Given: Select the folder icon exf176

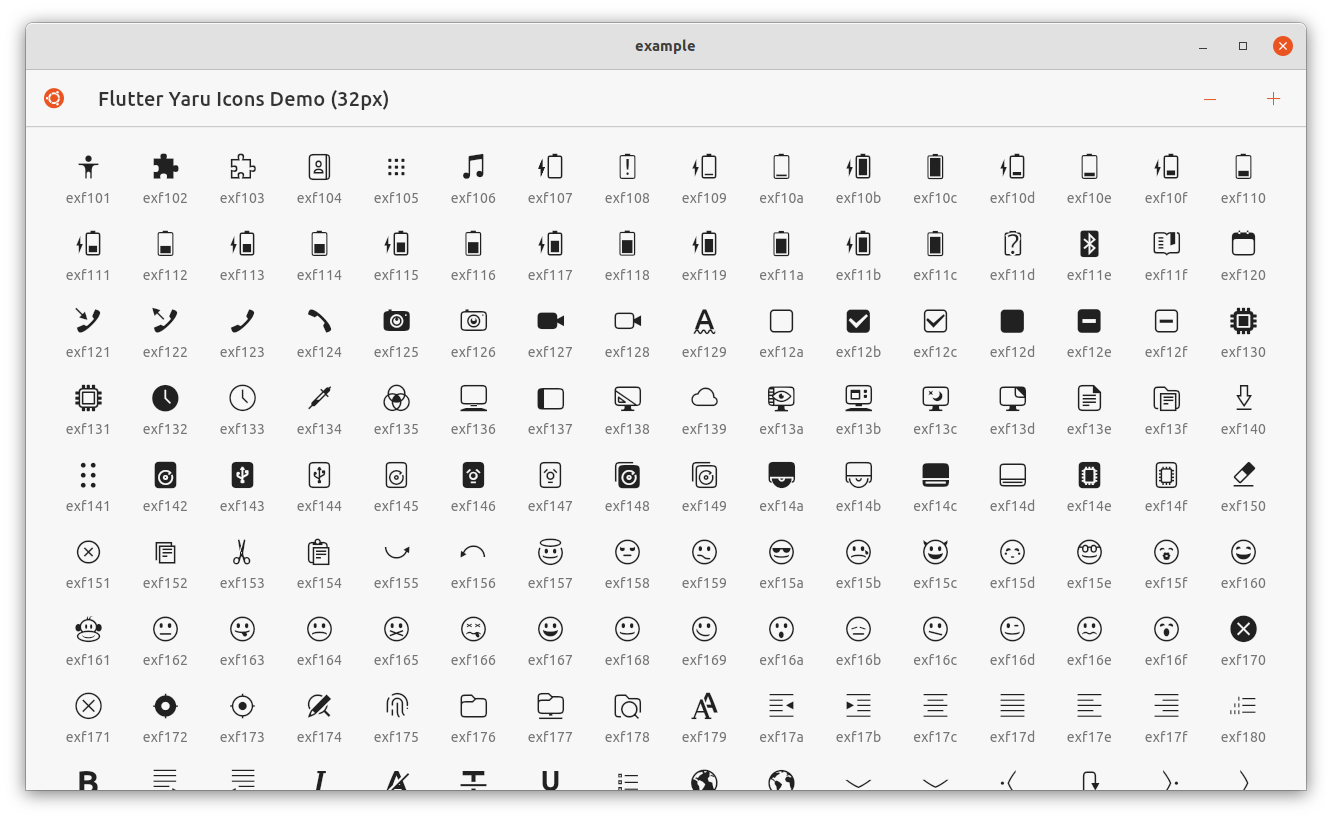Looking at the screenshot, I should click(473, 705).
